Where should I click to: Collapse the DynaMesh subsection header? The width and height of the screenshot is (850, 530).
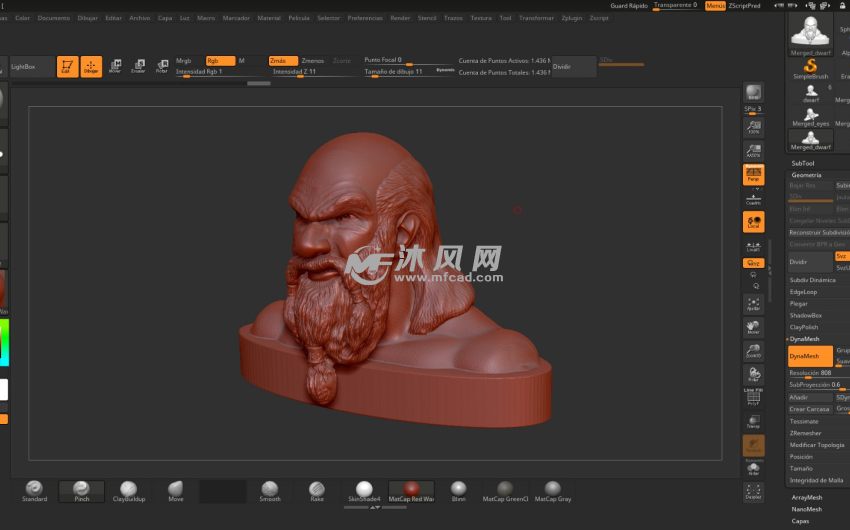click(805, 341)
